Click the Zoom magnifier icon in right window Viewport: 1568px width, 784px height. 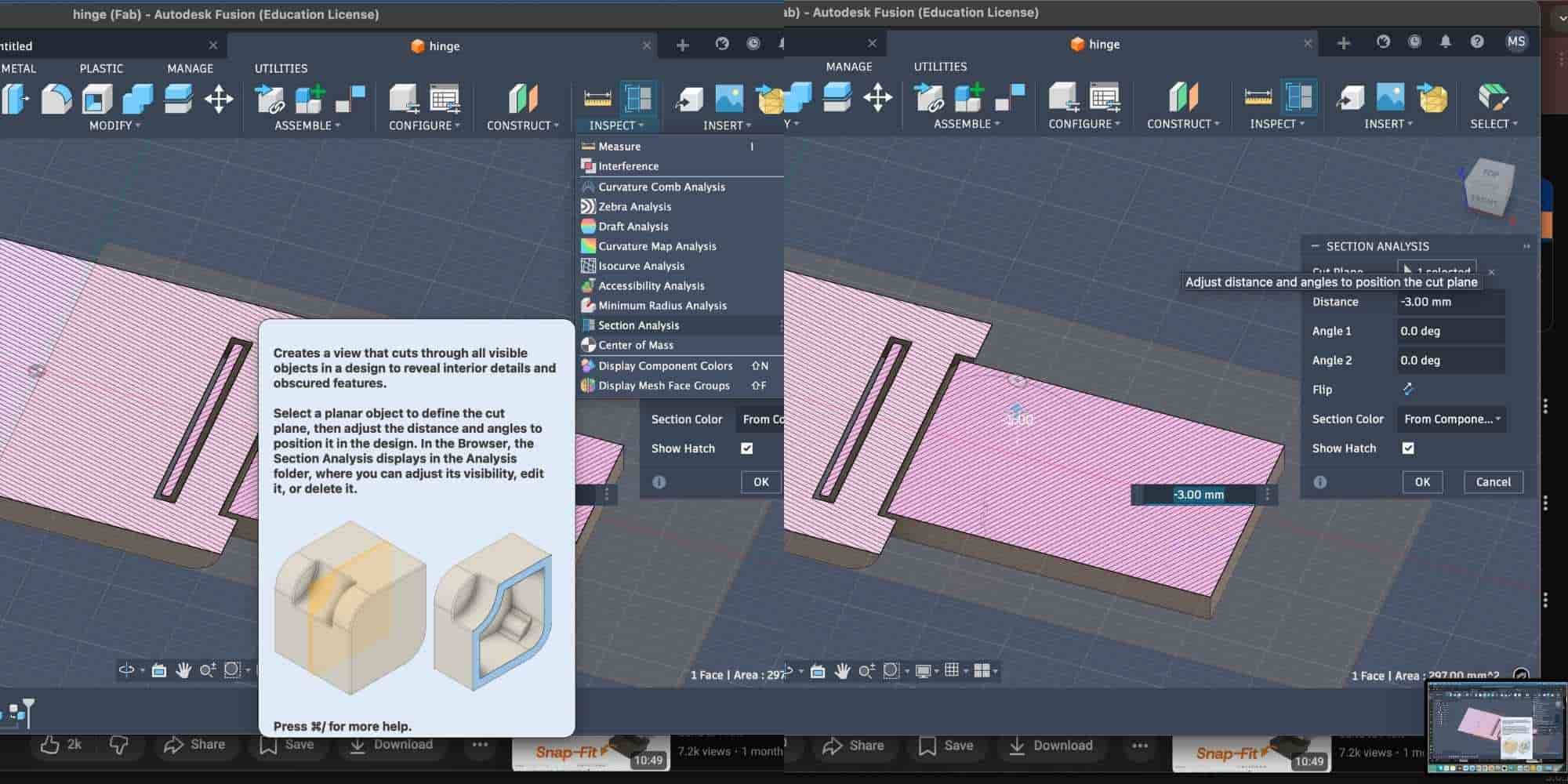(x=866, y=671)
